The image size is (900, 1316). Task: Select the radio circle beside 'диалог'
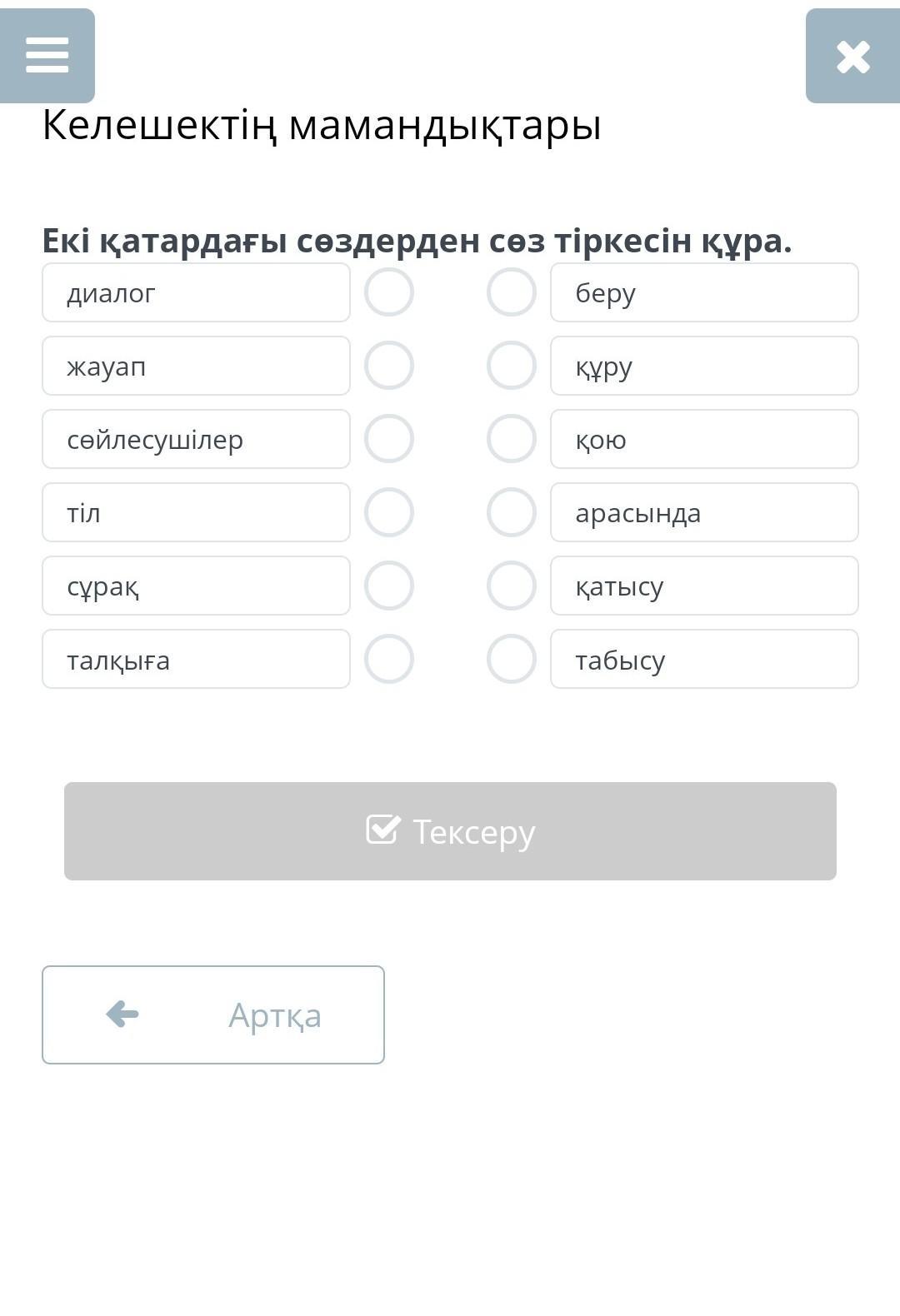(x=389, y=292)
